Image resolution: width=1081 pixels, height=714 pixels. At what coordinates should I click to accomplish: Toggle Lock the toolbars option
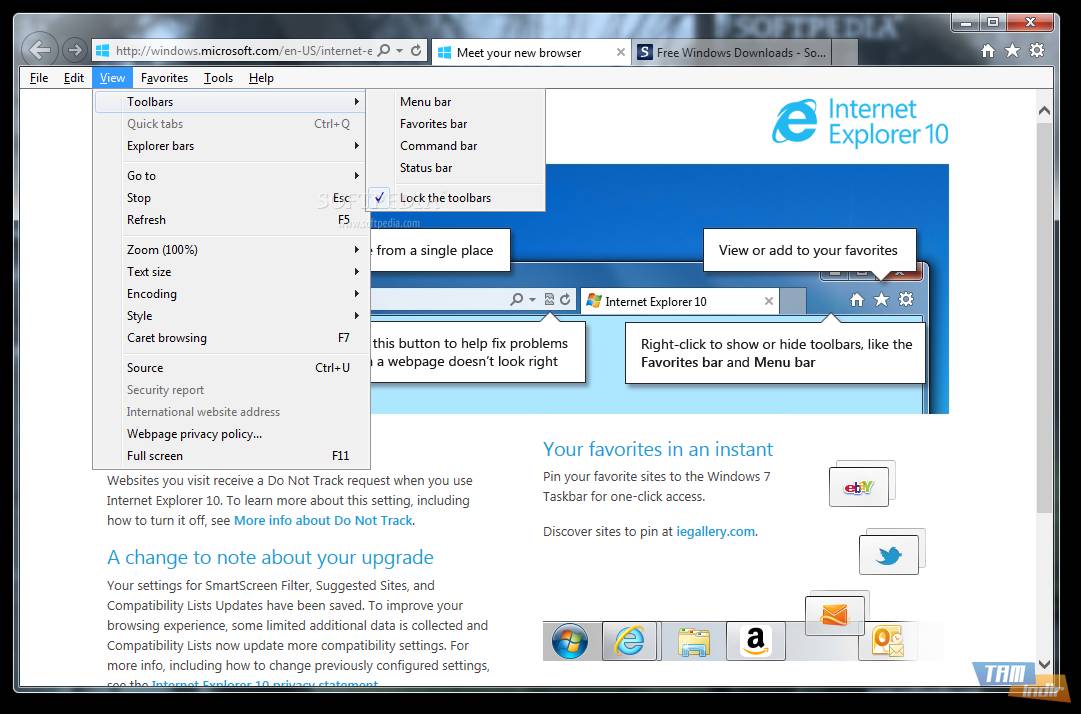coord(445,198)
